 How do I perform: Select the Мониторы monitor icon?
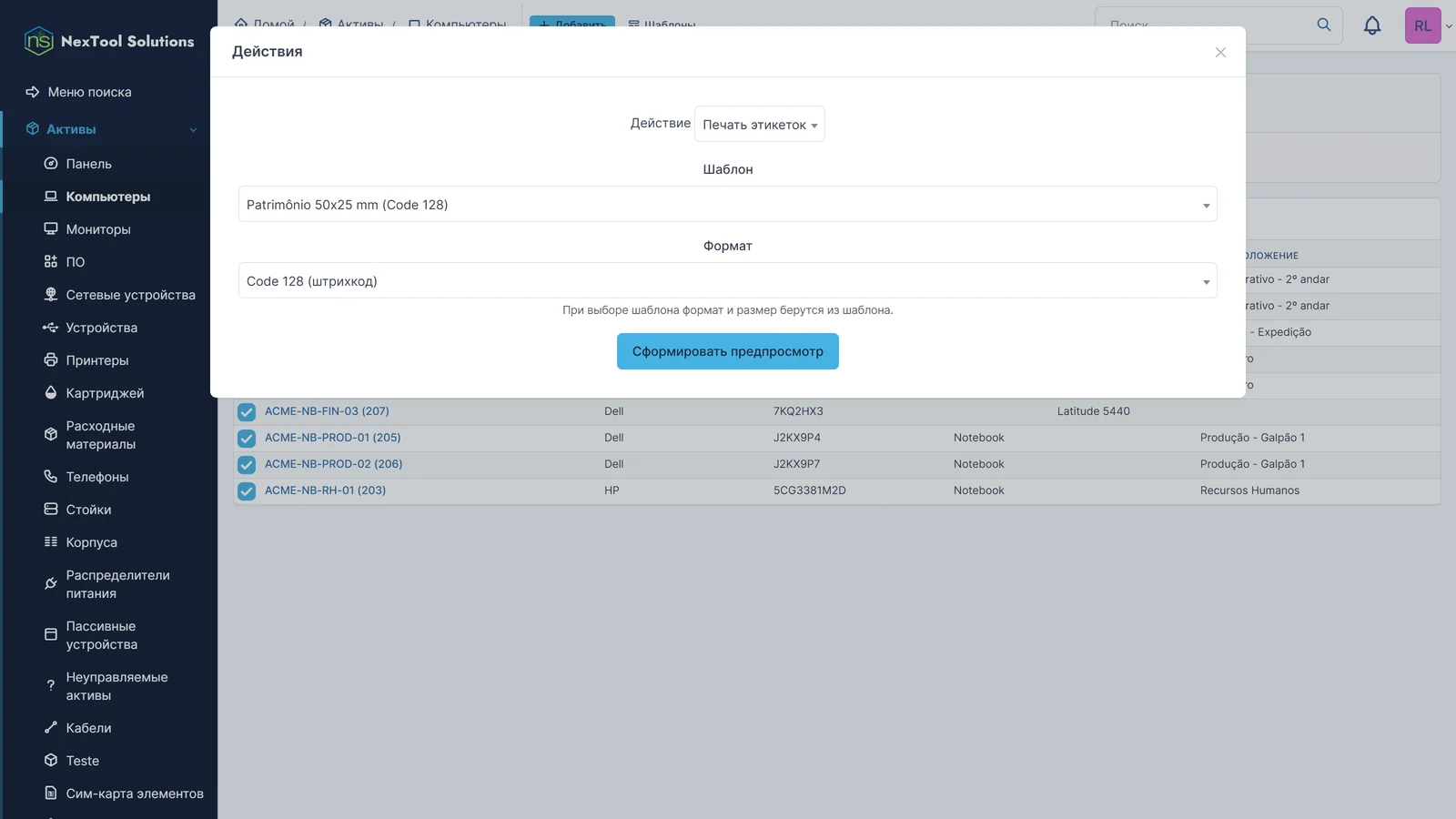click(51, 229)
